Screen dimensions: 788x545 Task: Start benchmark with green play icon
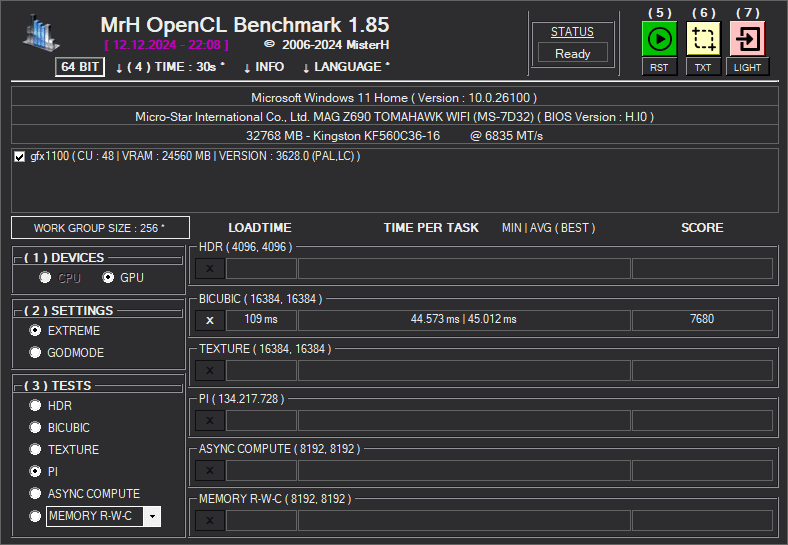659,39
